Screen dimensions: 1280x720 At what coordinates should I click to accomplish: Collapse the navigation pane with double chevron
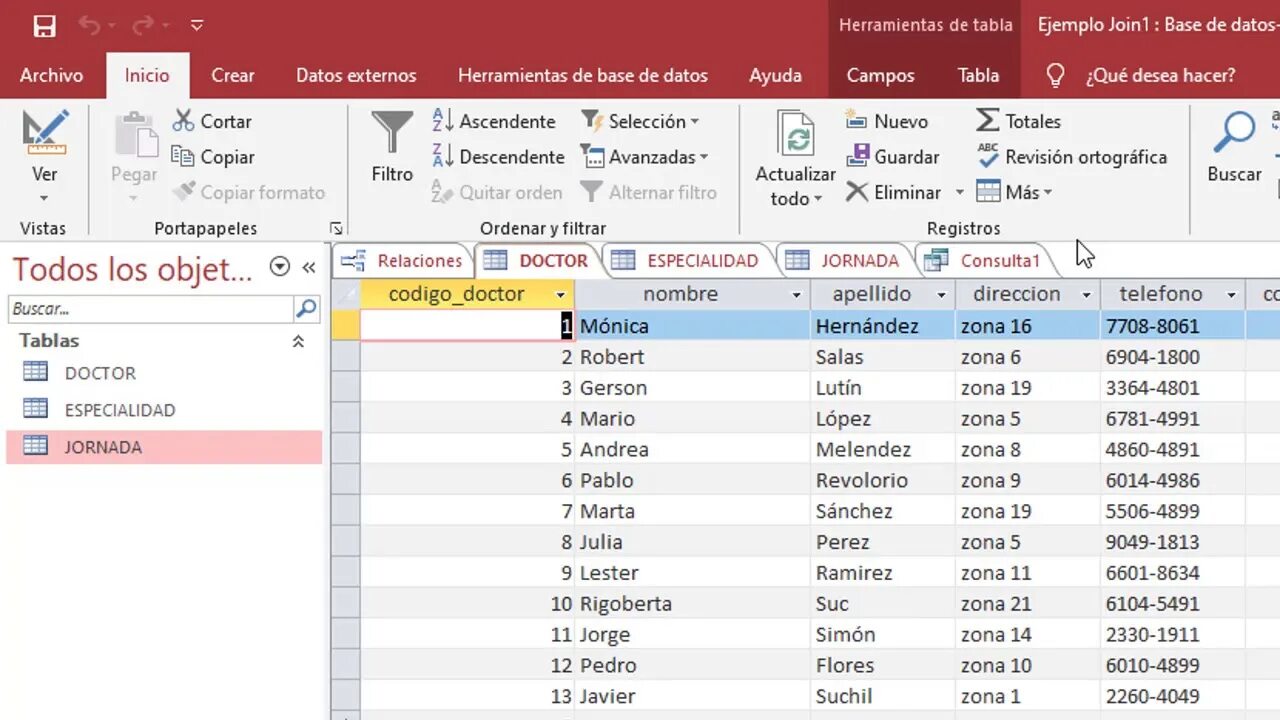coord(309,267)
